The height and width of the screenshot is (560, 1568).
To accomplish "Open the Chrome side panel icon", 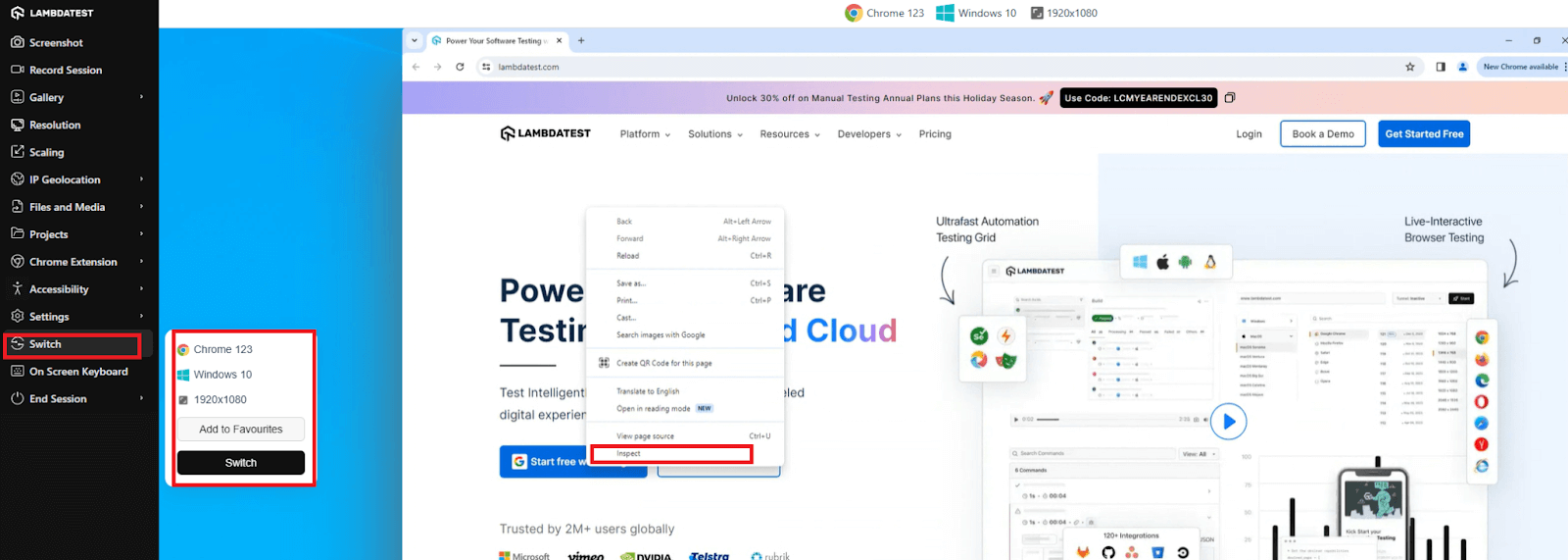I will pos(1441,68).
